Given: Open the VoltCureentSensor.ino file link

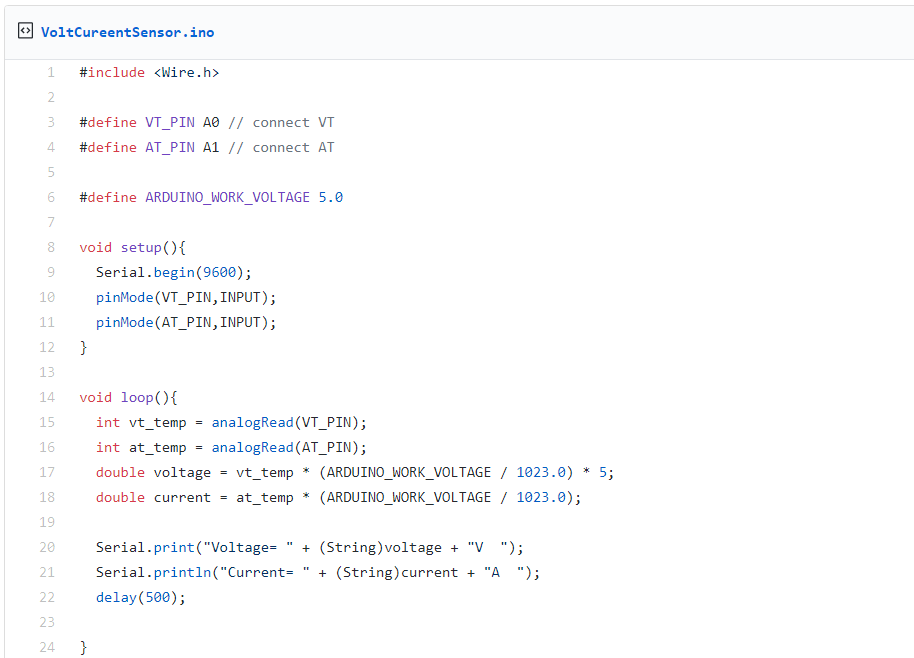Looking at the screenshot, I should click(127, 32).
